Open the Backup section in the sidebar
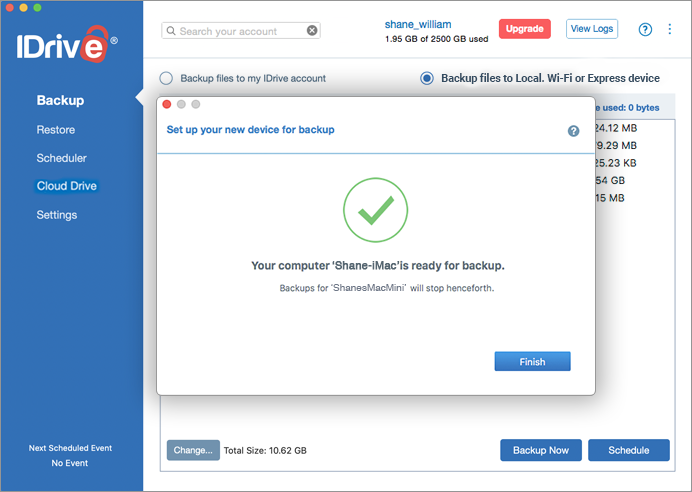This screenshot has height=492, width=692. click(x=60, y=100)
